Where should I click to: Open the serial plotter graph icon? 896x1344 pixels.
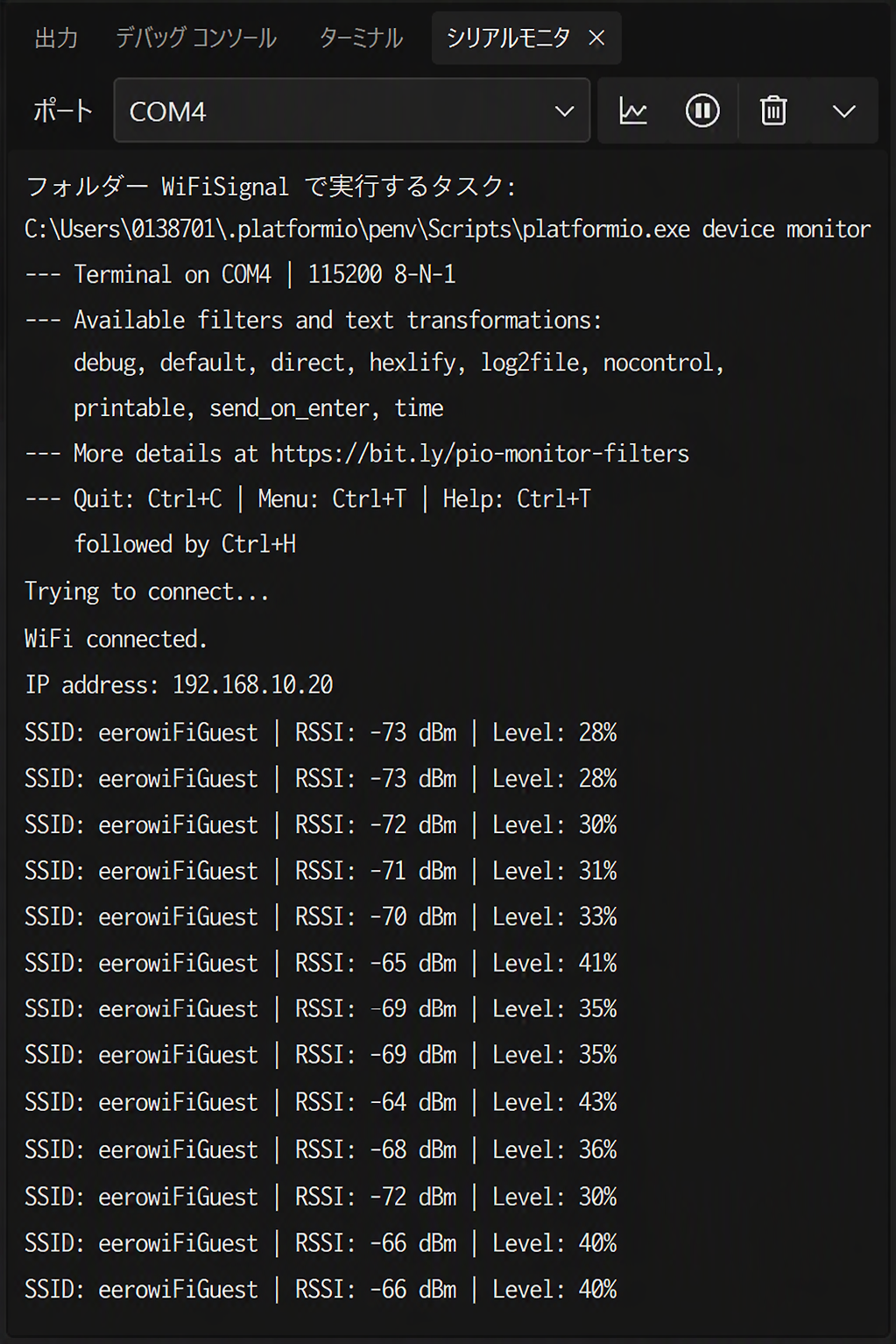(x=633, y=111)
